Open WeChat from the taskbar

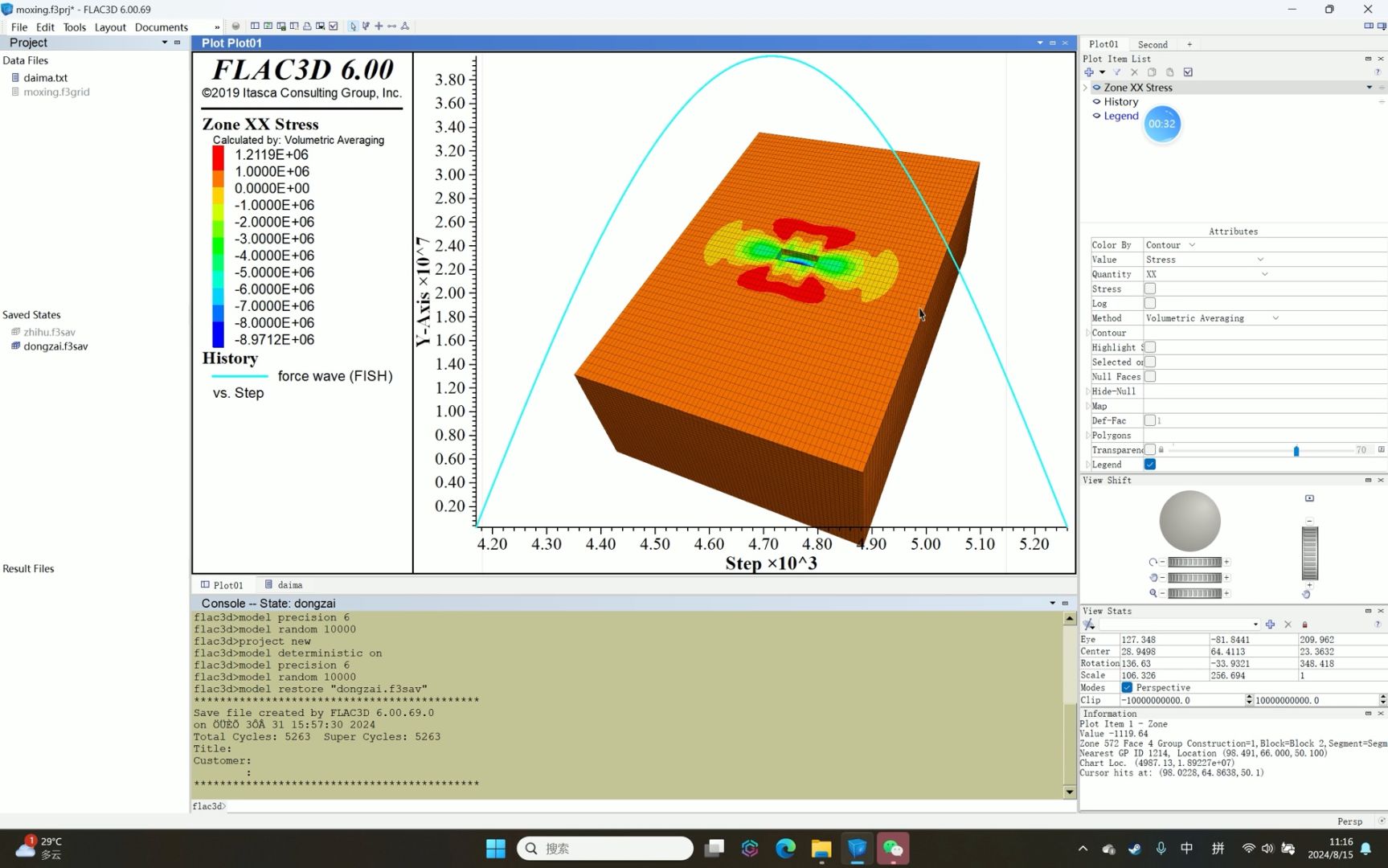tap(893, 849)
